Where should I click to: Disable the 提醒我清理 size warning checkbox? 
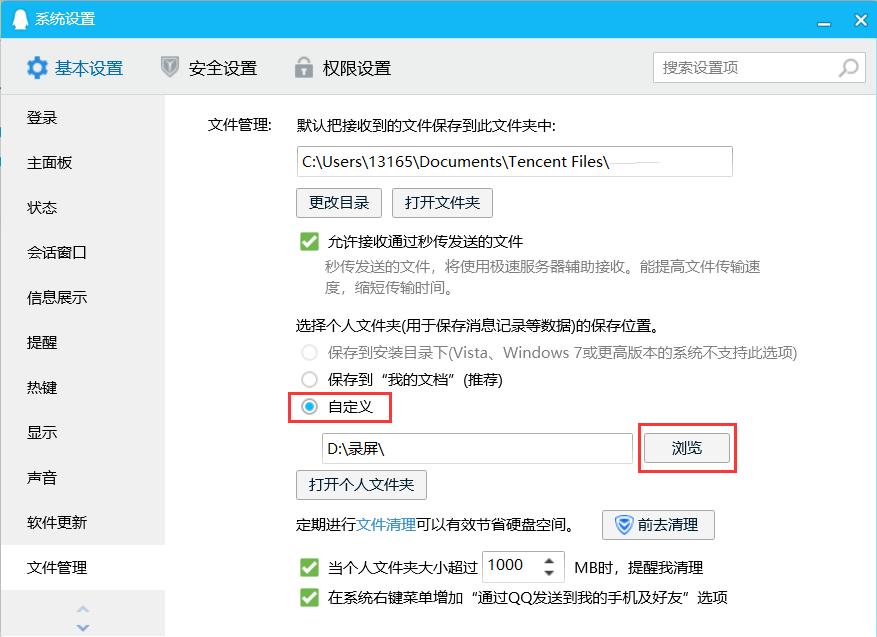pyautogui.click(x=309, y=567)
